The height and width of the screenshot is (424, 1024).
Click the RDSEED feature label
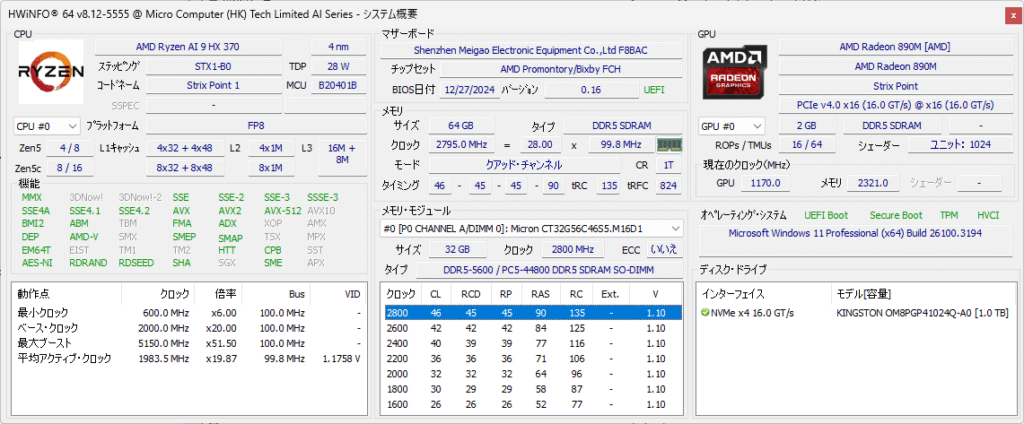pyautogui.click(x=136, y=263)
